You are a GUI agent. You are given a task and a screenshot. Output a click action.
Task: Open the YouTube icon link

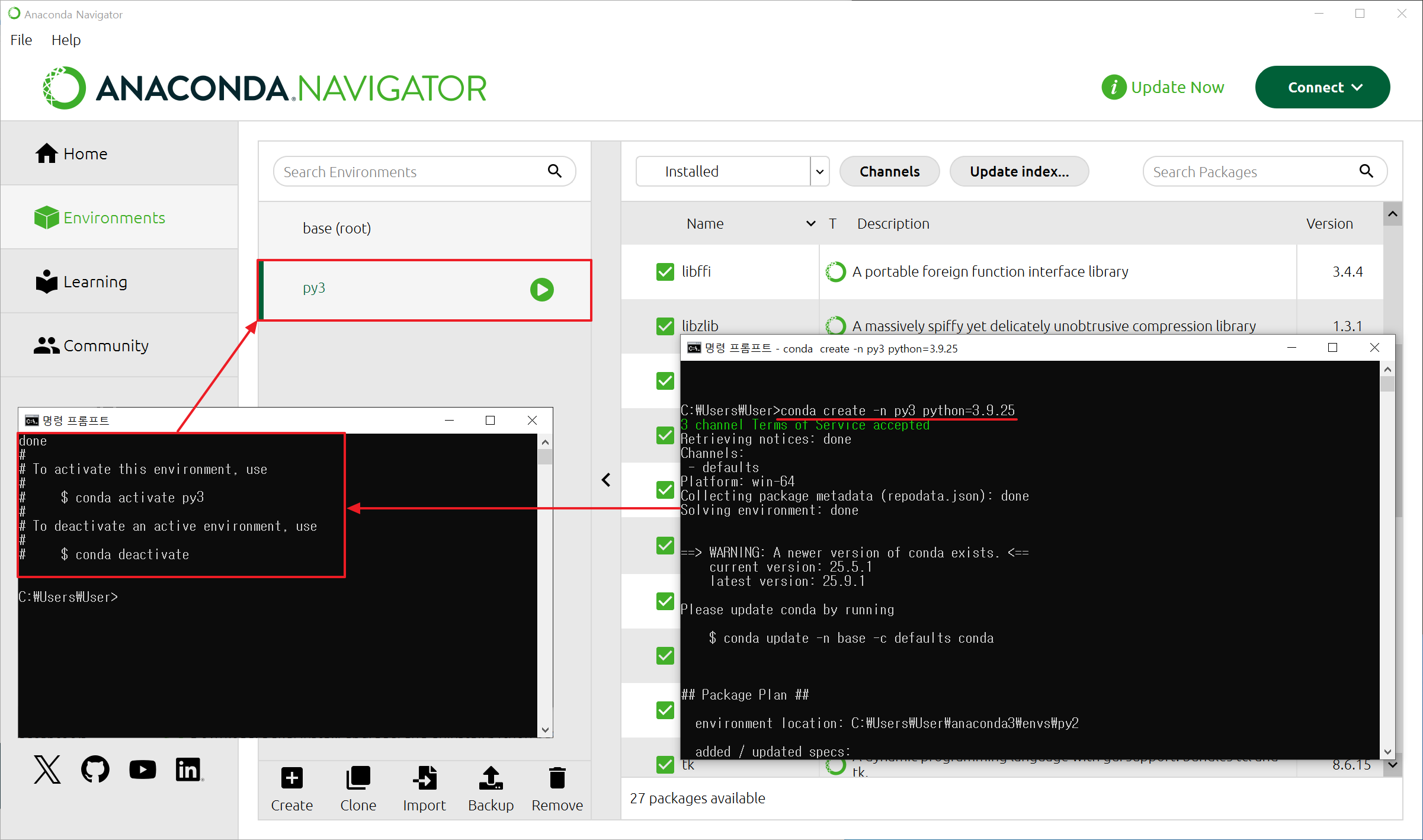point(142,770)
